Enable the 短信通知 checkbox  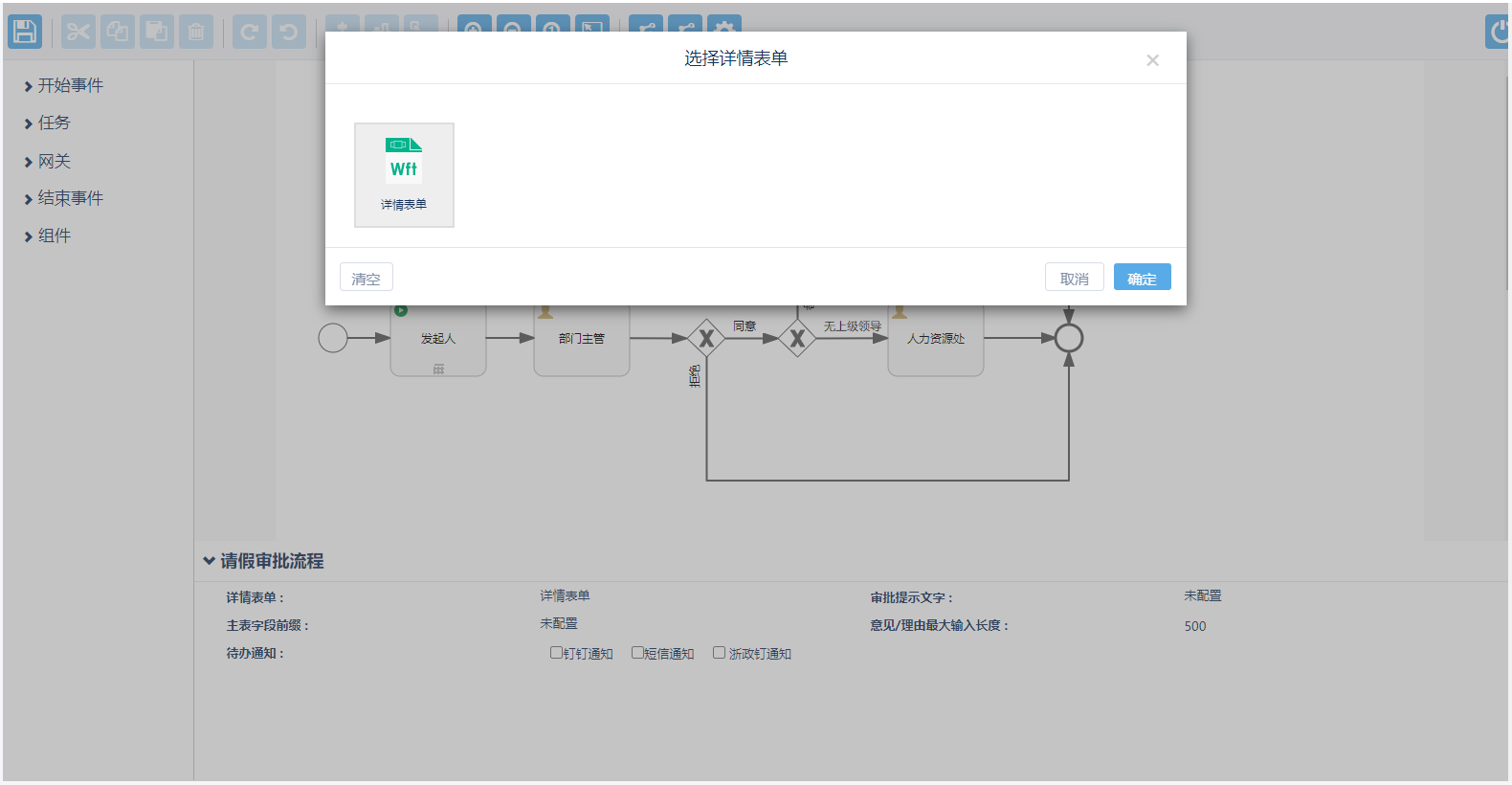click(x=637, y=653)
